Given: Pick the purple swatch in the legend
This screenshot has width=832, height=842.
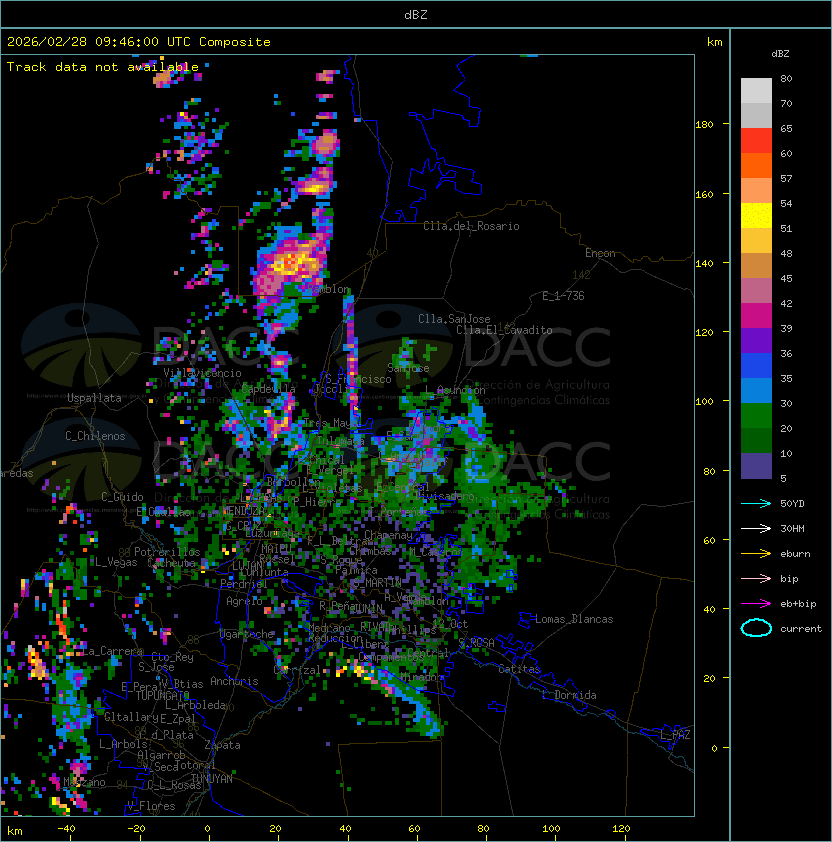Looking at the screenshot, I should pos(756,341).
